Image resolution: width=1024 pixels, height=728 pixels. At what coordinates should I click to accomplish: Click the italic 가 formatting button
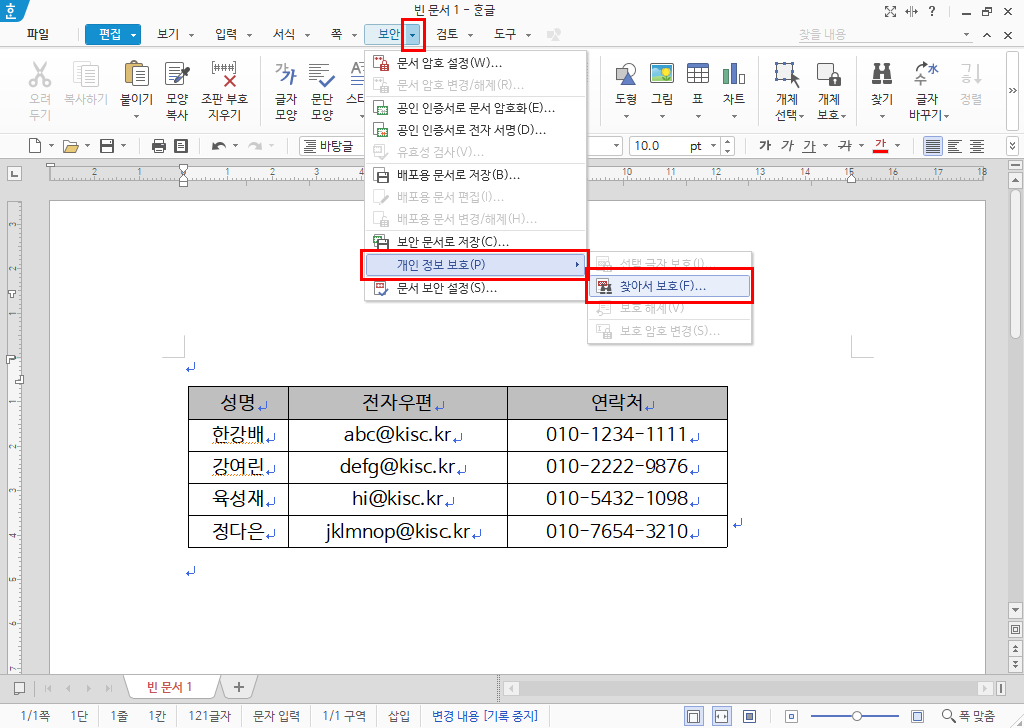click(x=788, y=146)
